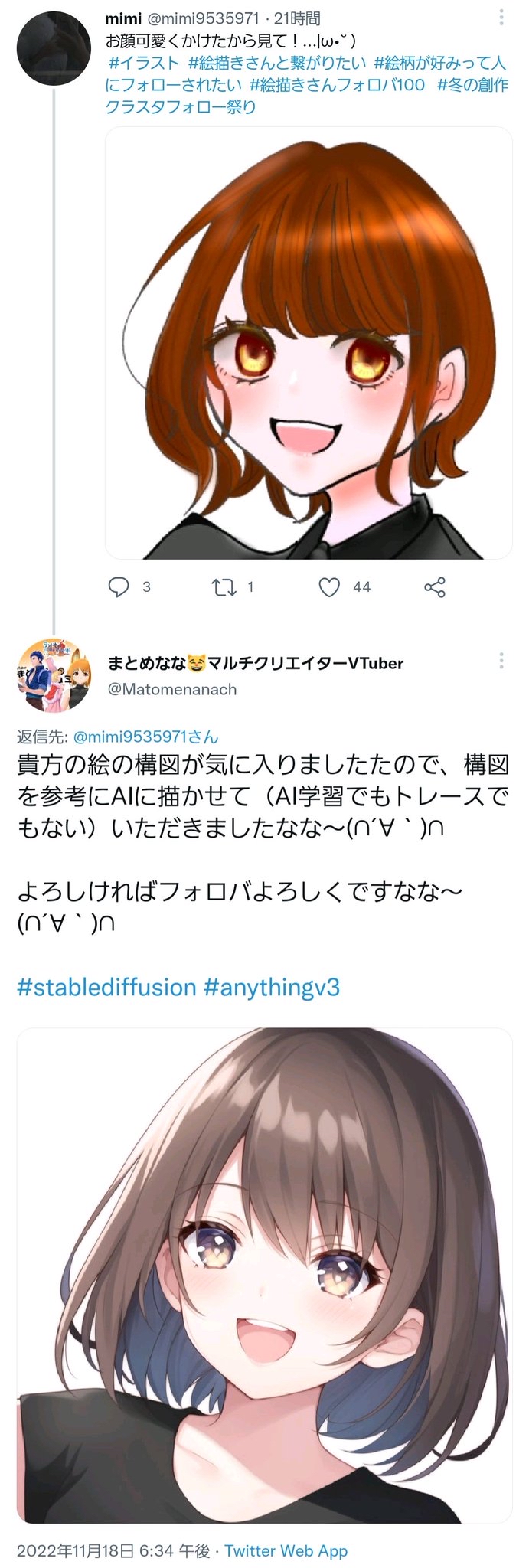Screen dimensions: 529x1568
Task: View the orange-haired girl illustration image
Action: pyautogui.click(x=309, y=343)
